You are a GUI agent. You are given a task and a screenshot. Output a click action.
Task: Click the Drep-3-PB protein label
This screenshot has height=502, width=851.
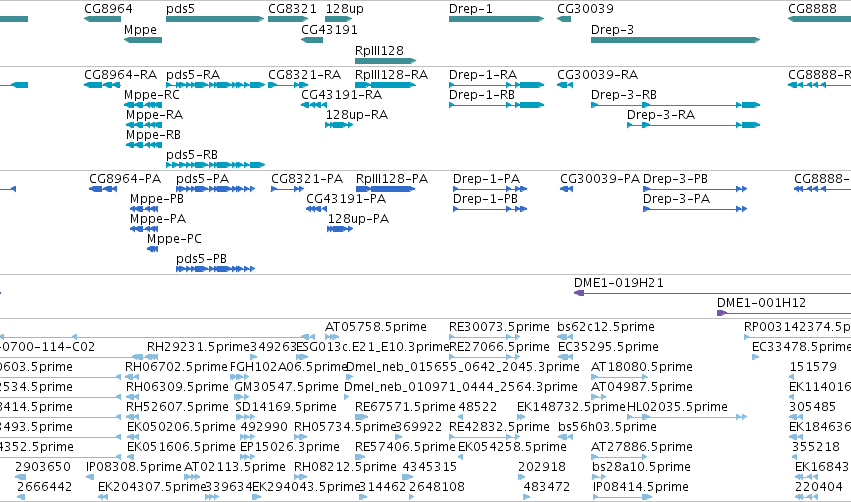(x=675, y=179)
